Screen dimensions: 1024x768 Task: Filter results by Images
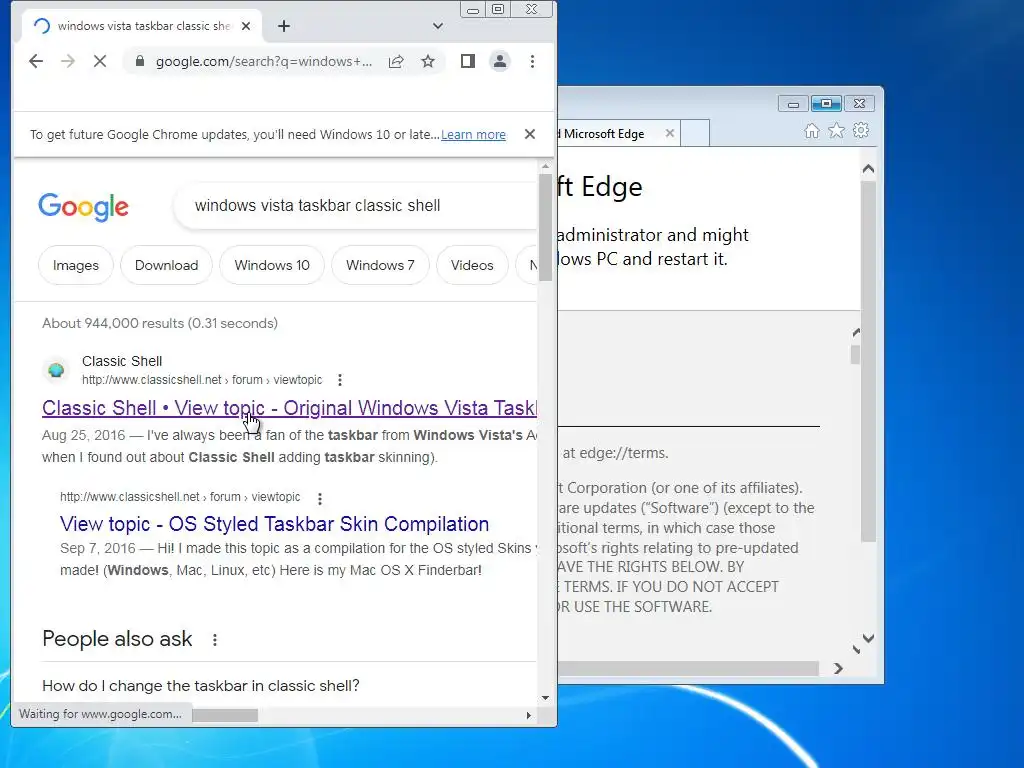[x=76, y=265]
